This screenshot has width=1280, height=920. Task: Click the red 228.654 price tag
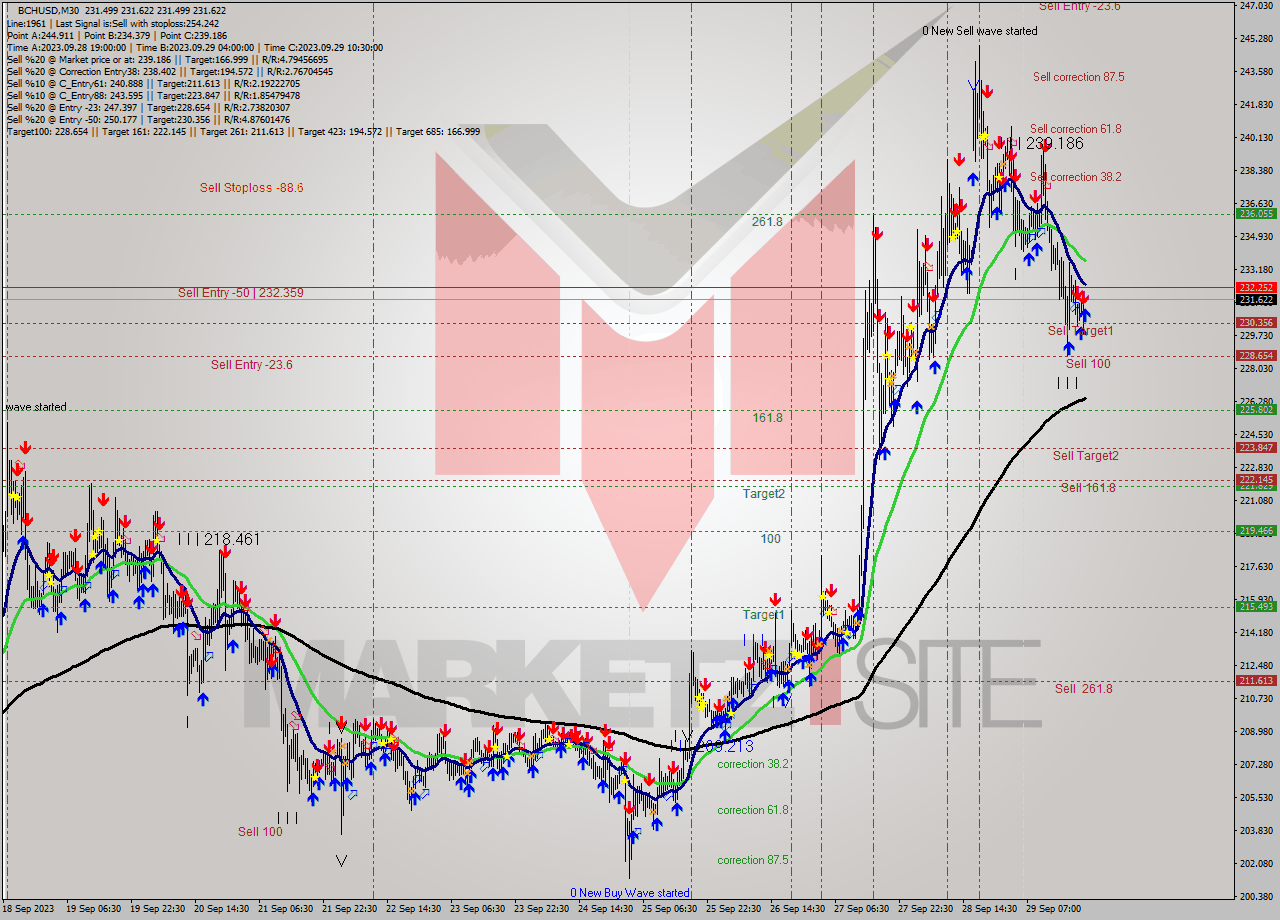1256,355
